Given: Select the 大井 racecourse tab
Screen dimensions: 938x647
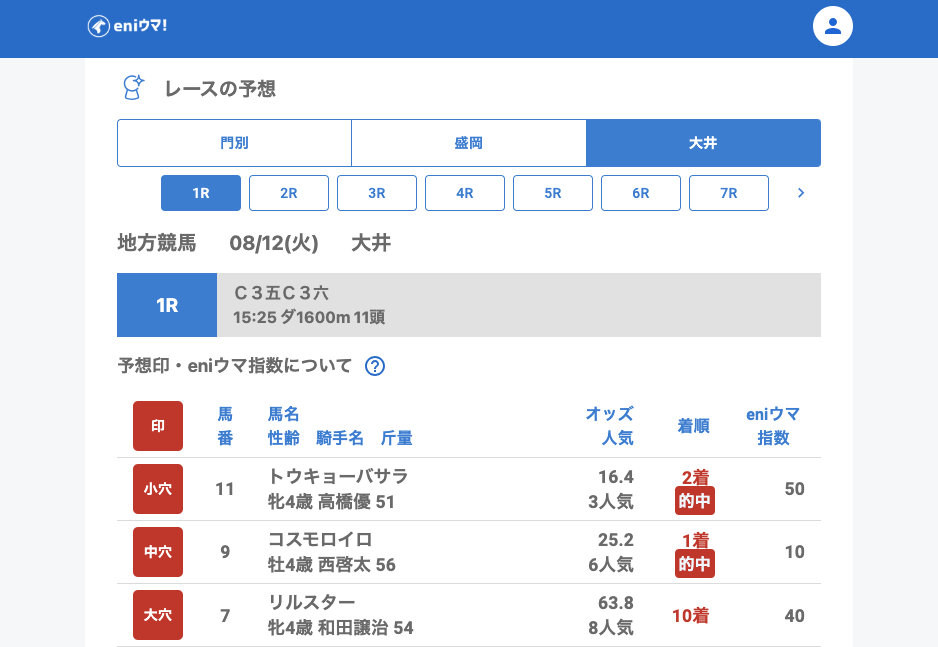Looking at the screenshot, I should (703, 143).
